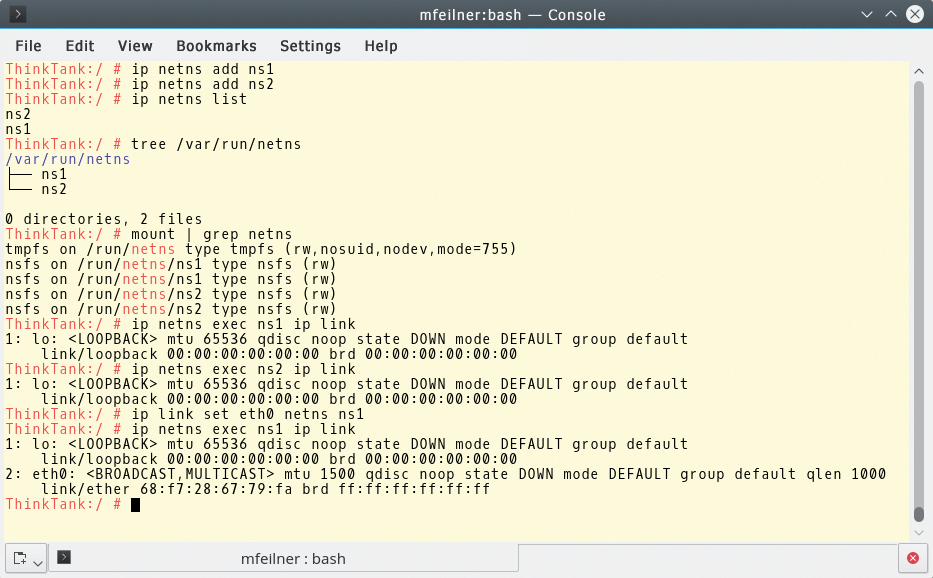Open the View menu
The image size is (933, 578).
pyautogui.click(x=134, y=46)
